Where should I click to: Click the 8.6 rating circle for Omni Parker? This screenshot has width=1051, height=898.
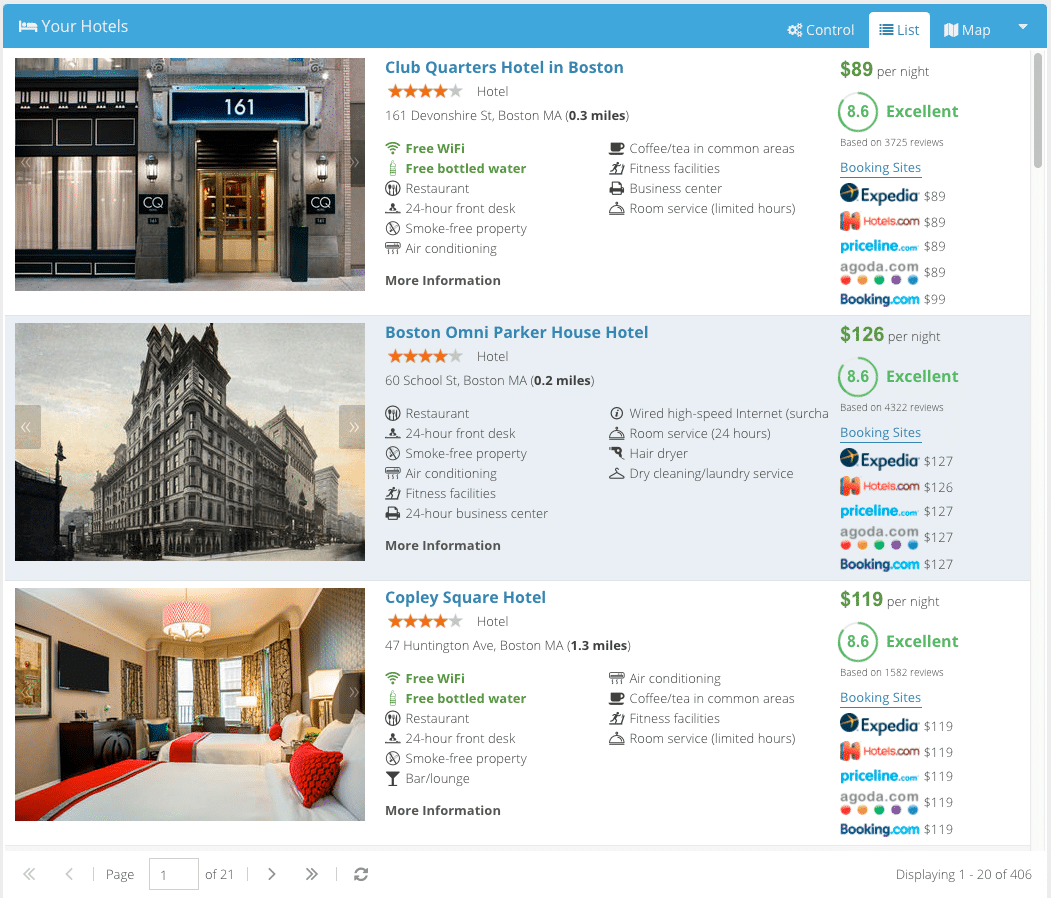858,377
